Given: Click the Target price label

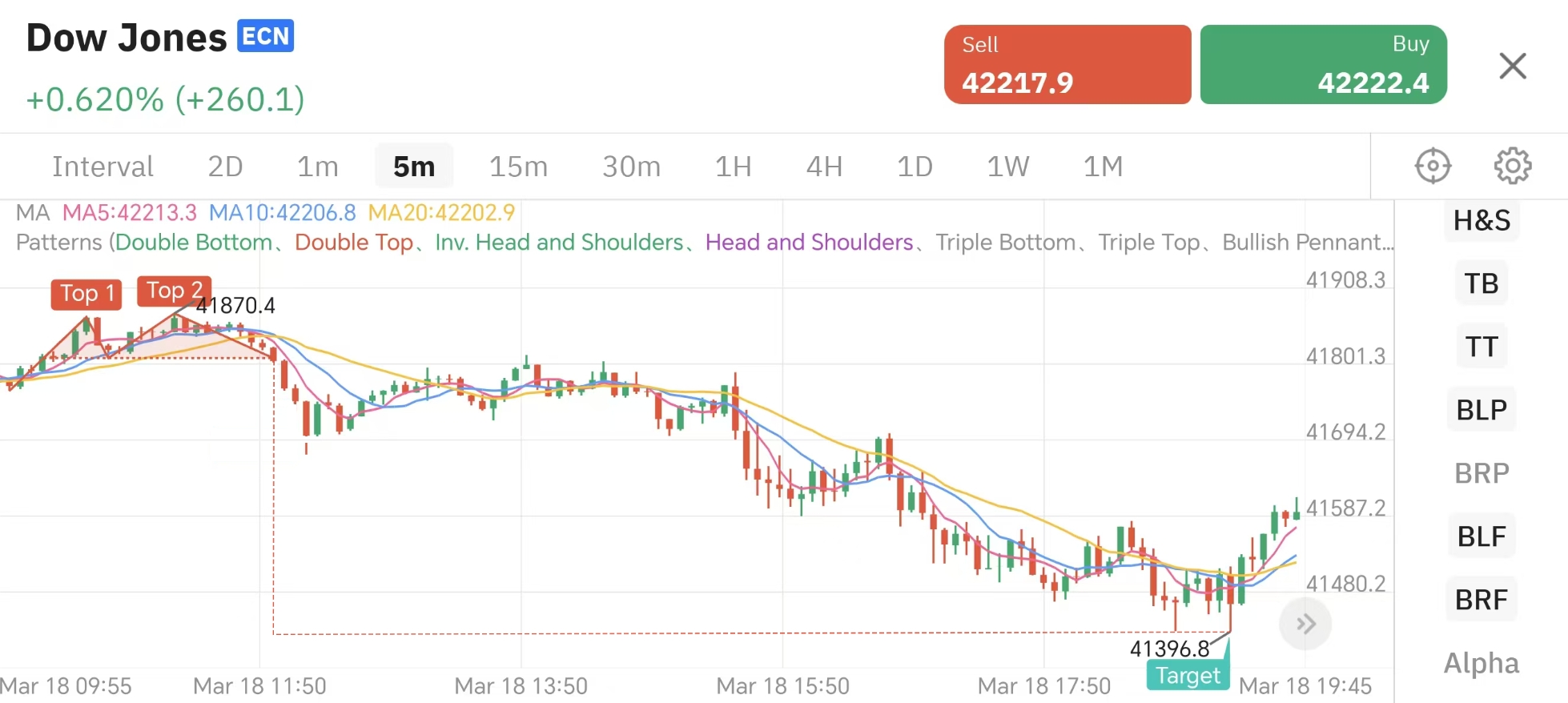Looking at the screenshot, I should click(x=1188, y=676).
